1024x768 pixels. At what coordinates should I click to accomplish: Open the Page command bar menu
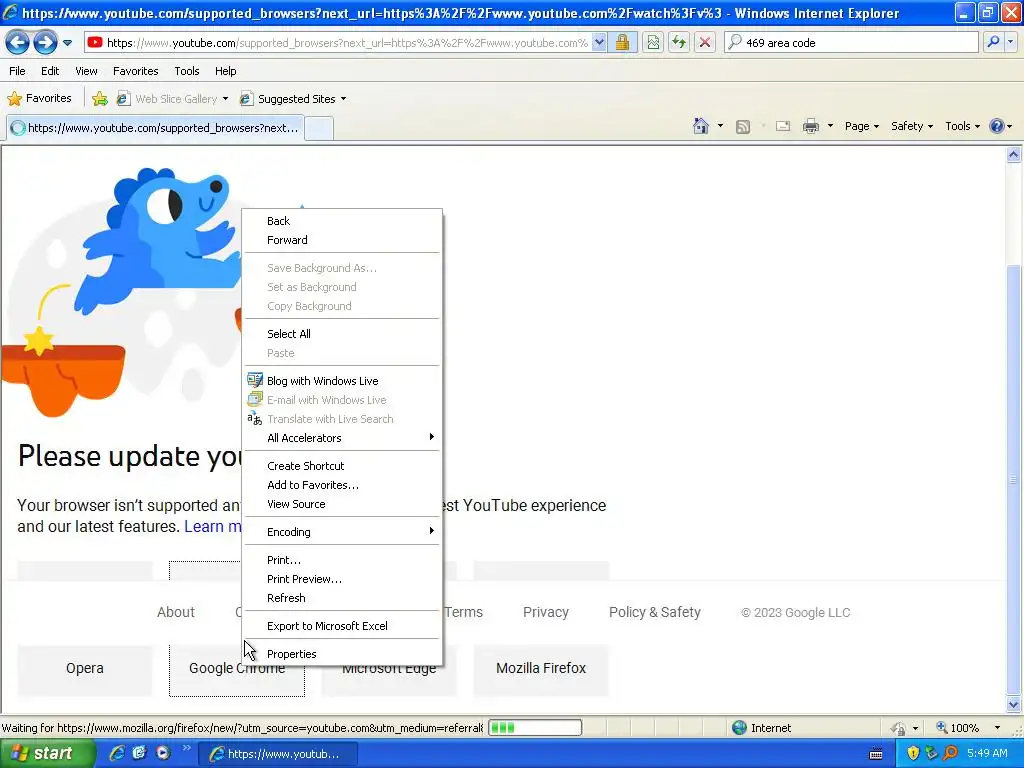[861, 126]
